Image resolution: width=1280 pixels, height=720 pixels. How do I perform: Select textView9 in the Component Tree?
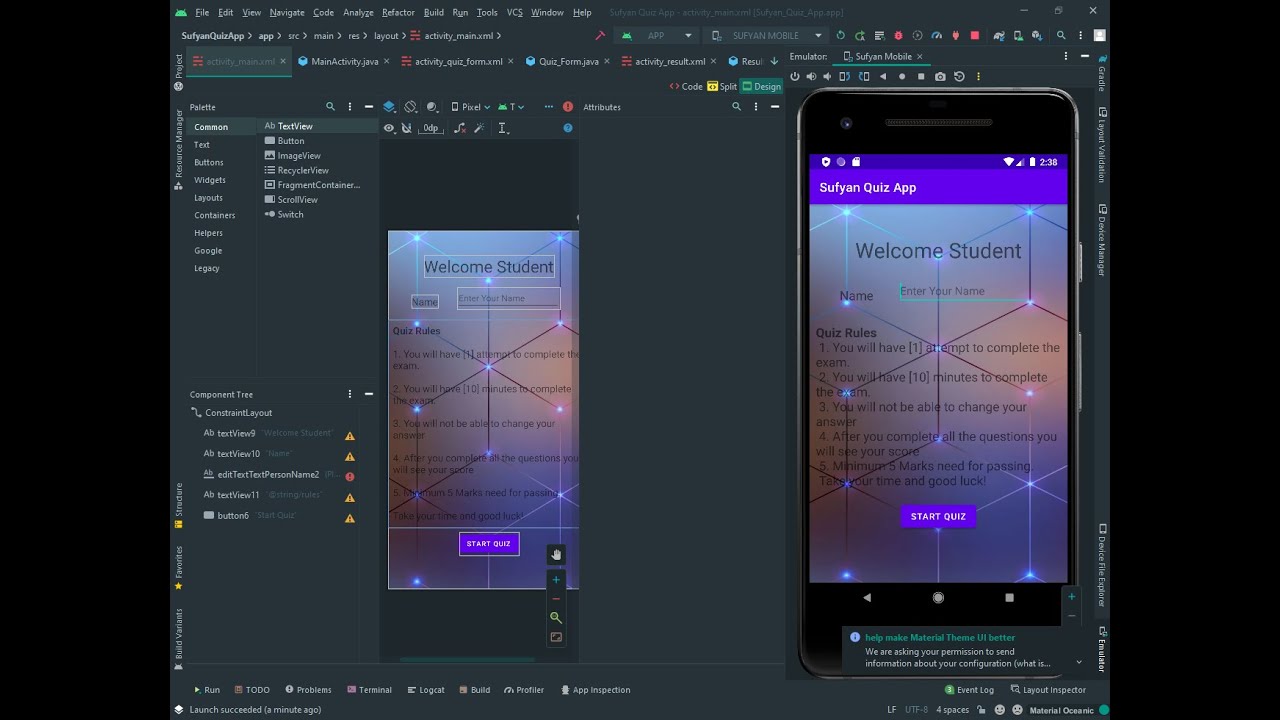(x=236, y=433)
